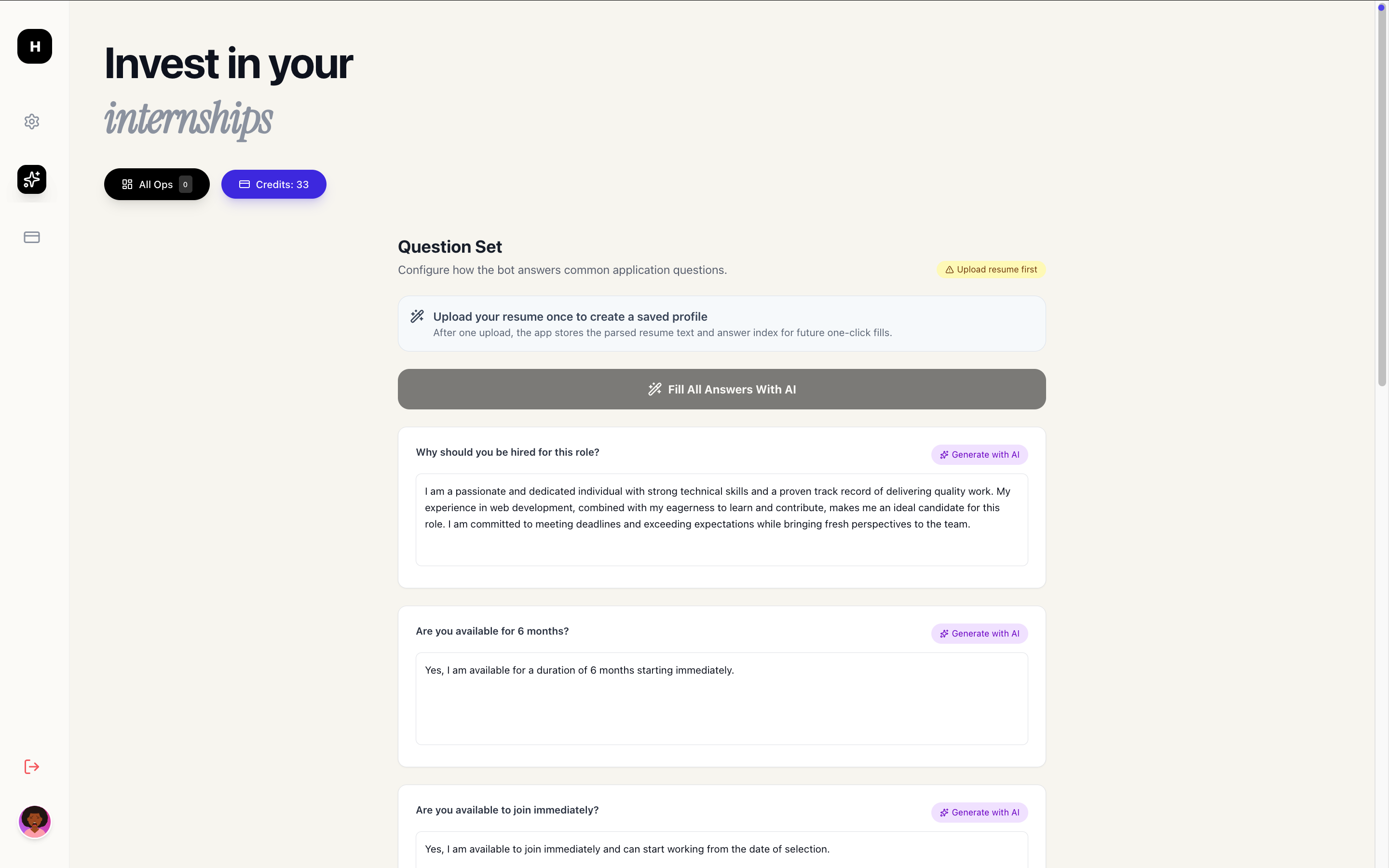Click the page vertical scrollbar
The width and height of the screenshot is (1389, 868).
click(1382, 195)
